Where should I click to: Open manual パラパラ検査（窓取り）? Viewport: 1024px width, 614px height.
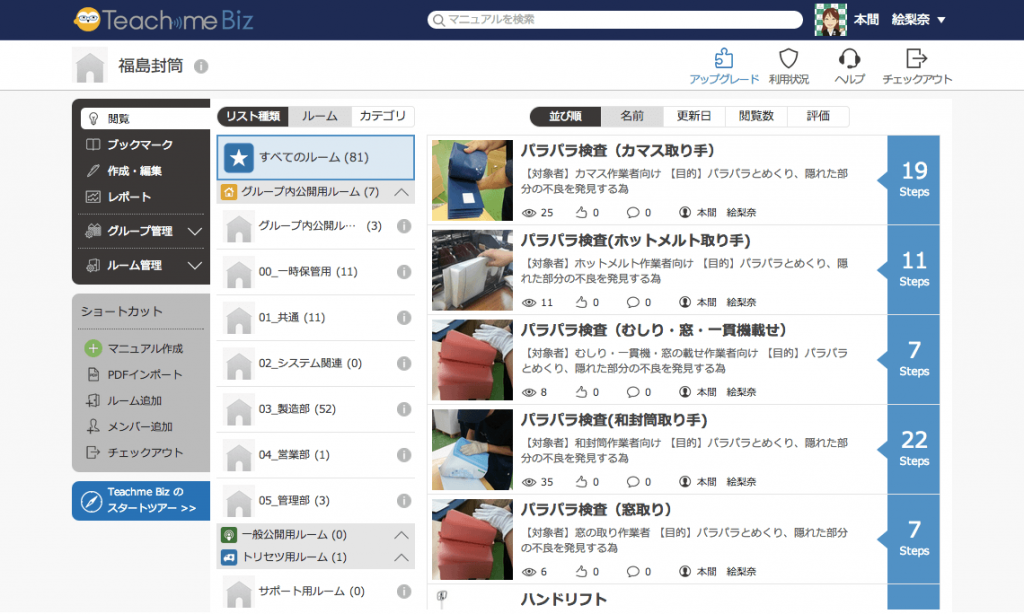[596, 509]
